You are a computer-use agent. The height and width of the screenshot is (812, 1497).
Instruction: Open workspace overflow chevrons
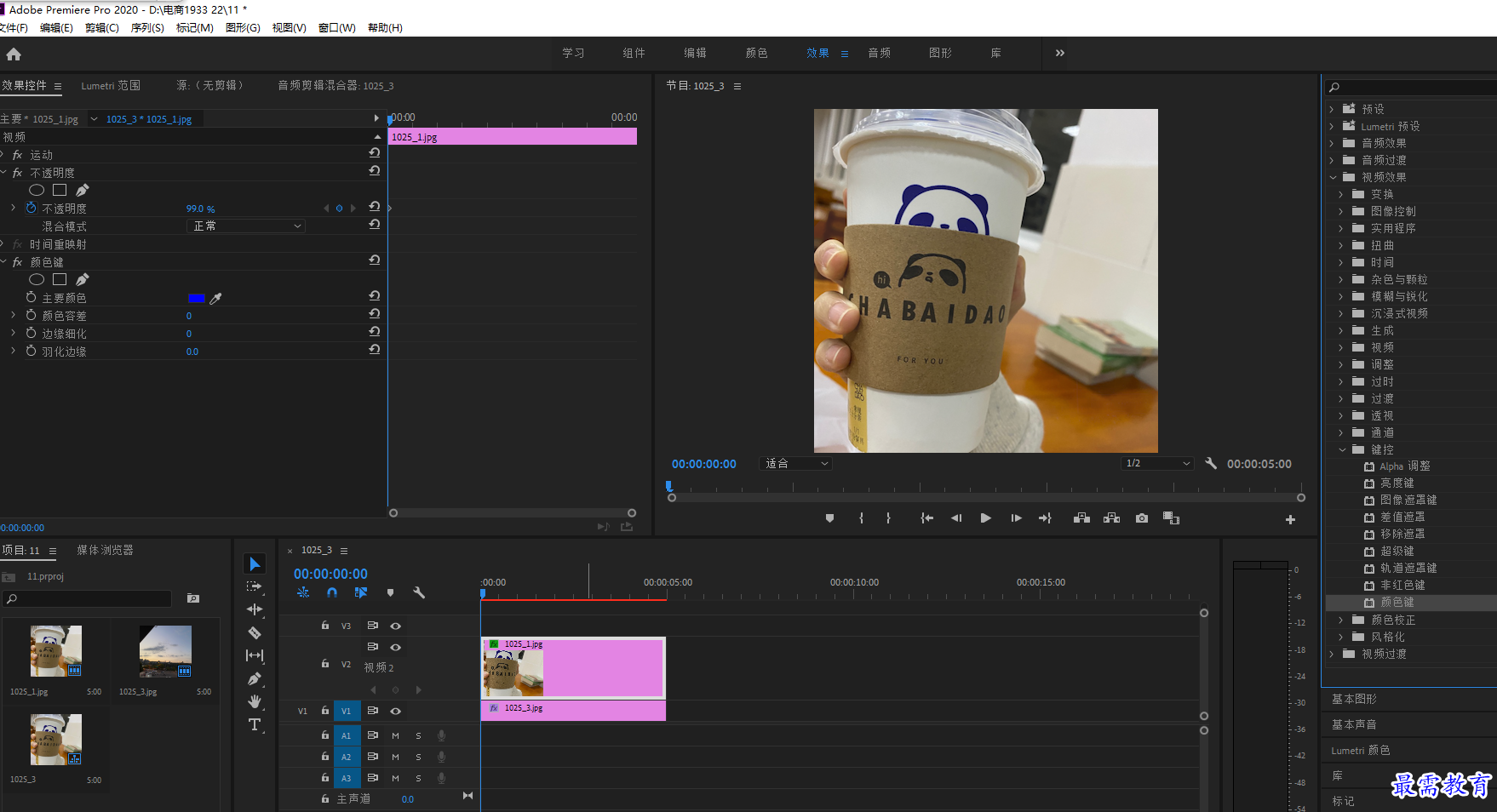pos(1060,53)
